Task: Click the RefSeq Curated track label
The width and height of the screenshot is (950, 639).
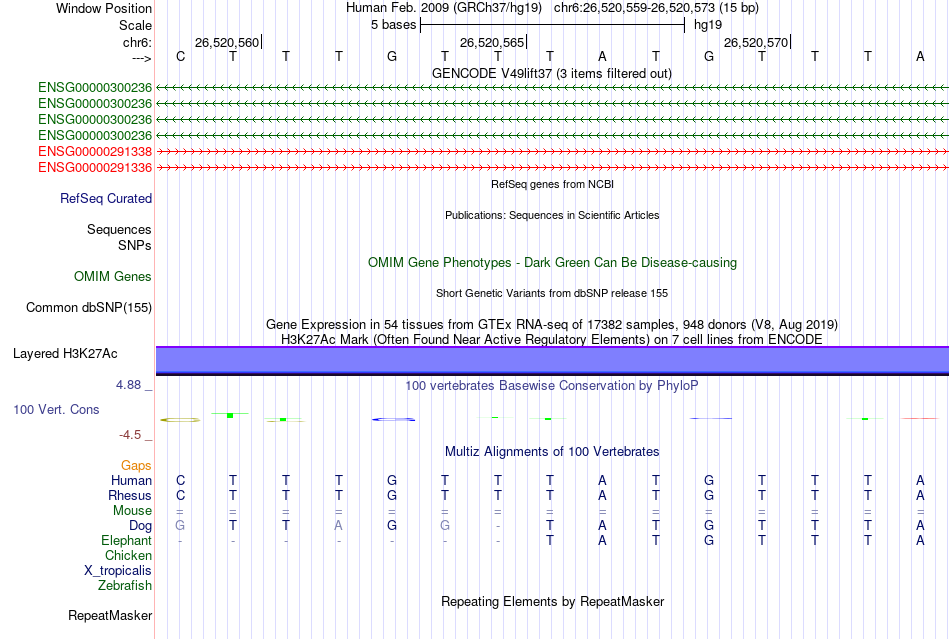Action: 106,199
